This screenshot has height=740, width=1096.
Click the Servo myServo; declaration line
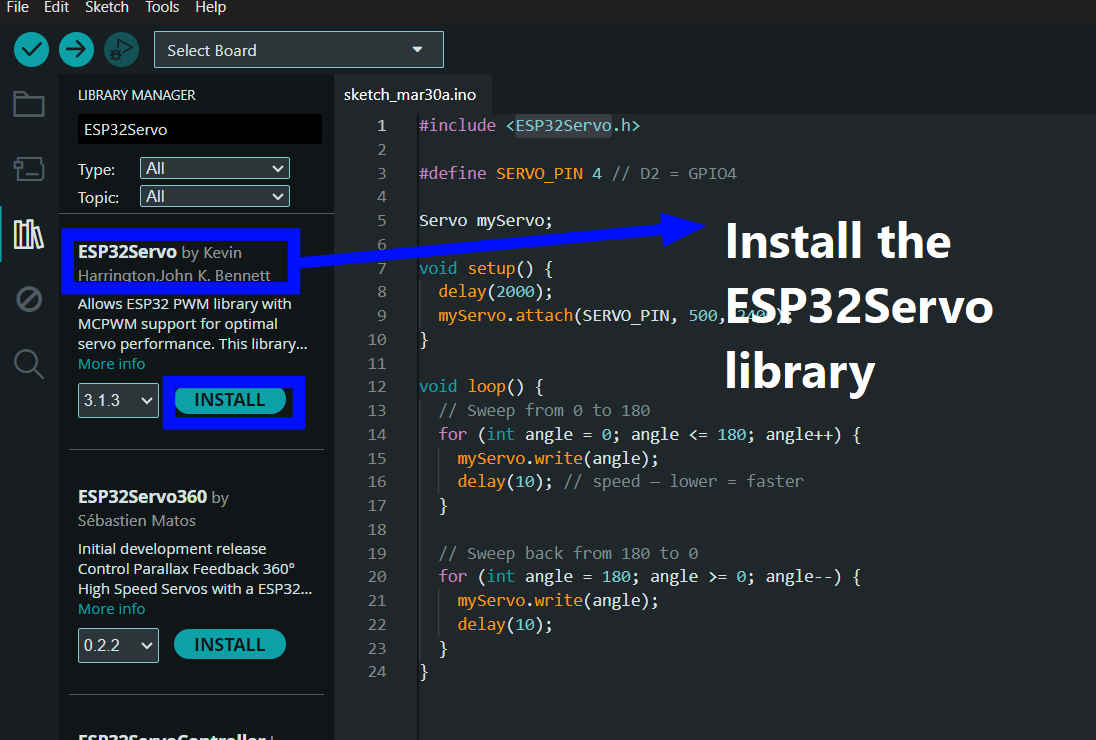[485, 221]
